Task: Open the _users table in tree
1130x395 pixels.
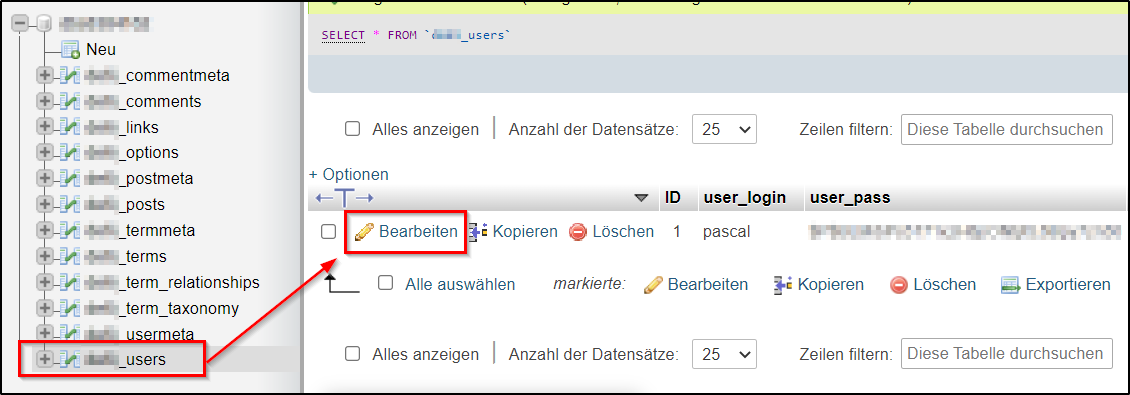Action: coord(125,359)
